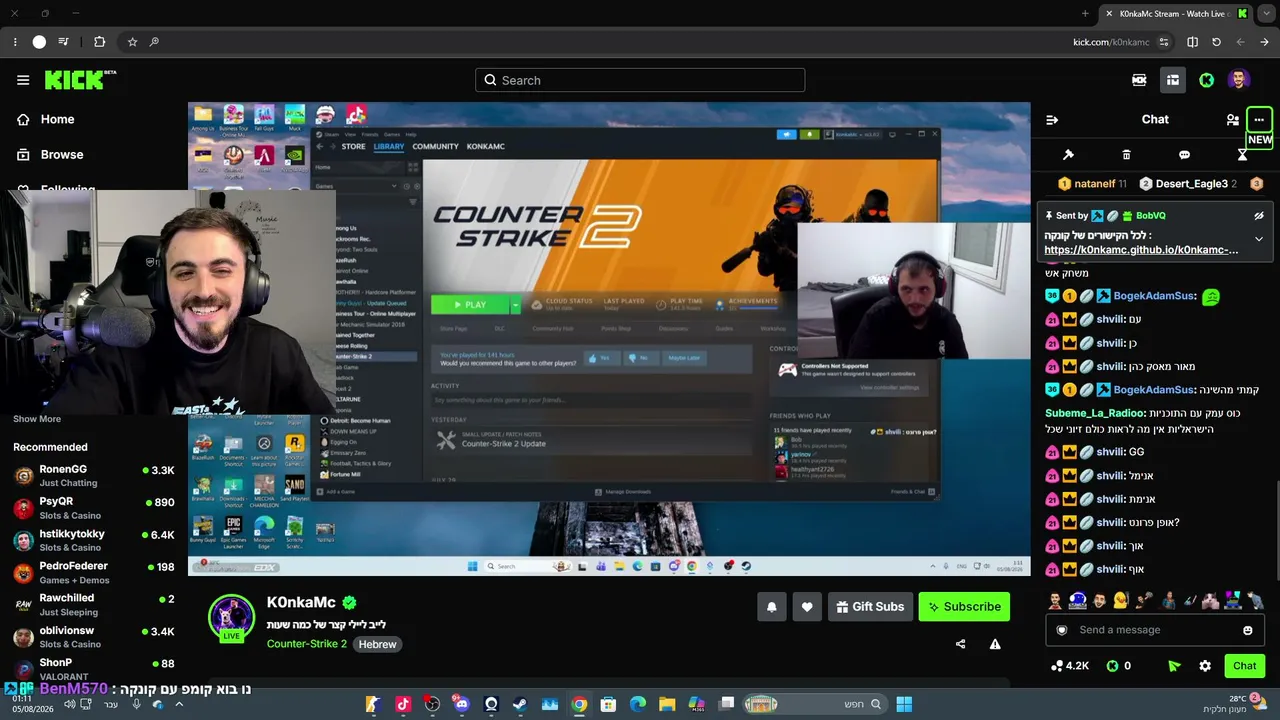The height and width of the screenshot is (720, 1280).
Task: Click Desert_Eagle3 on the leaderboard
Action: point(1190,184)
